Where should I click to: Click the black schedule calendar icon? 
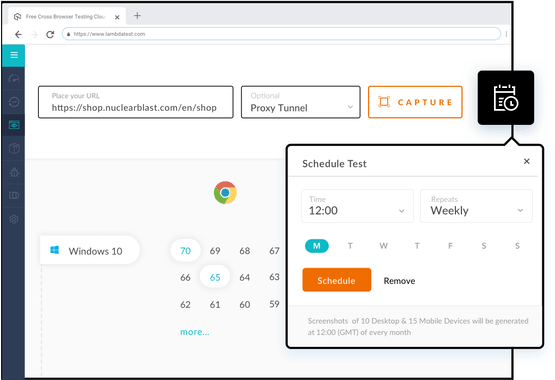click(x=505, y=98)
